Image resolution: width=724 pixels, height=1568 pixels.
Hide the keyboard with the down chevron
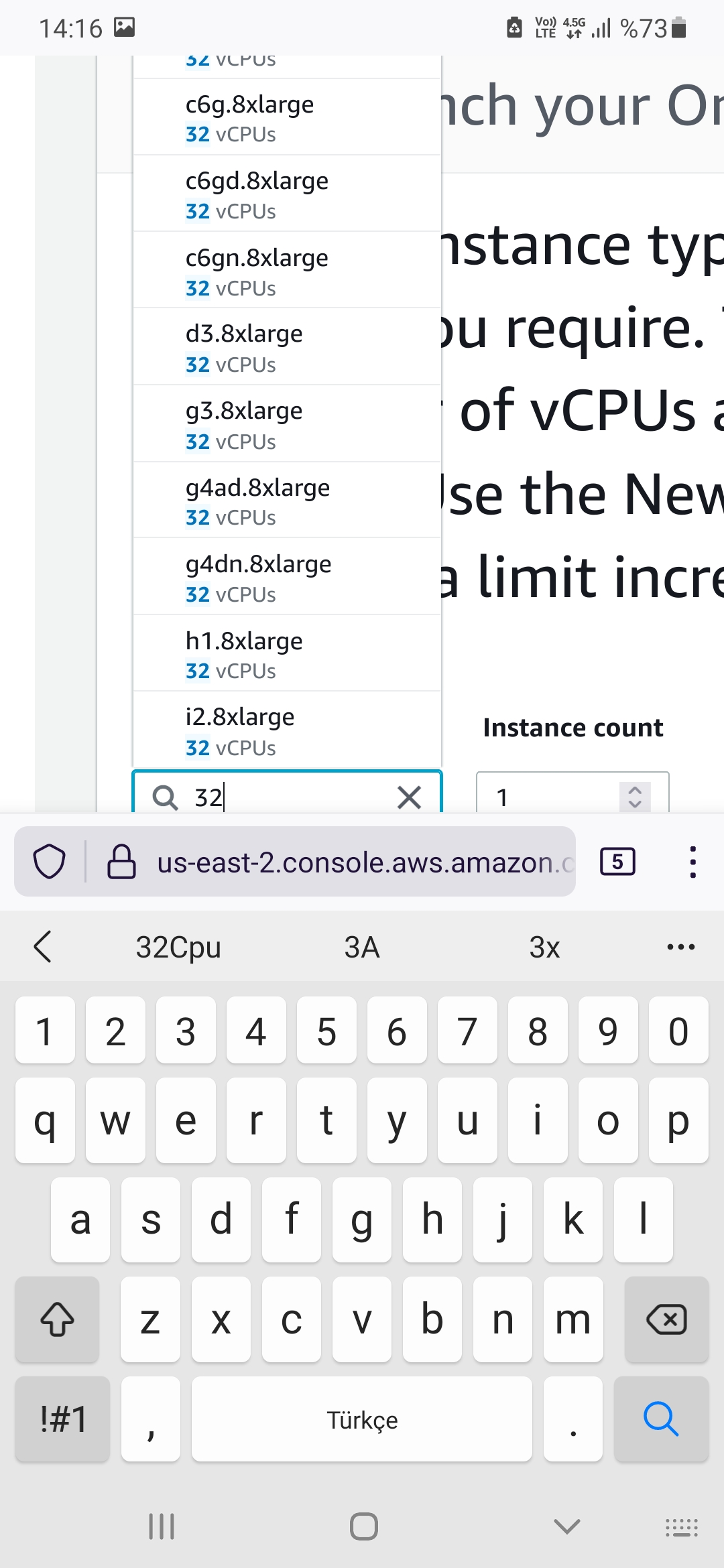(x=567, y=1526)
